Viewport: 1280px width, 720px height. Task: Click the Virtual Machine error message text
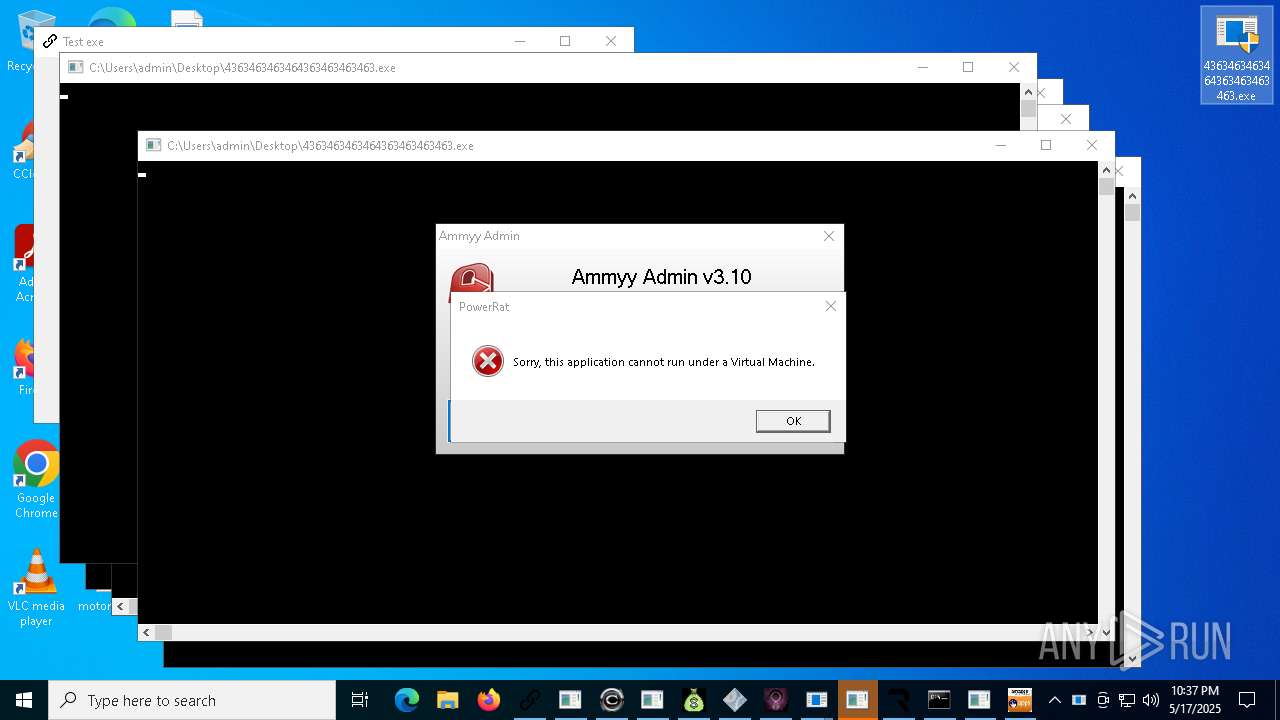[664, 362]
